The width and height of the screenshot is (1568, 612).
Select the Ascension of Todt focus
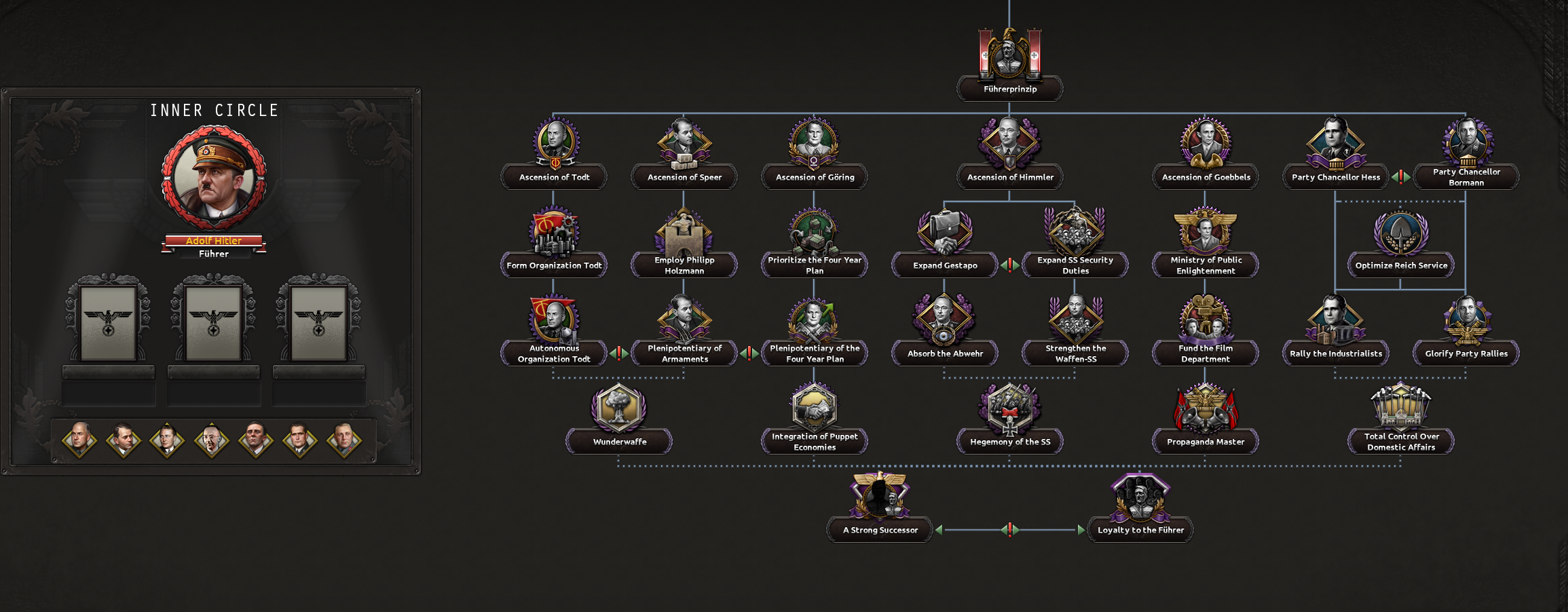tap(554, 144)
